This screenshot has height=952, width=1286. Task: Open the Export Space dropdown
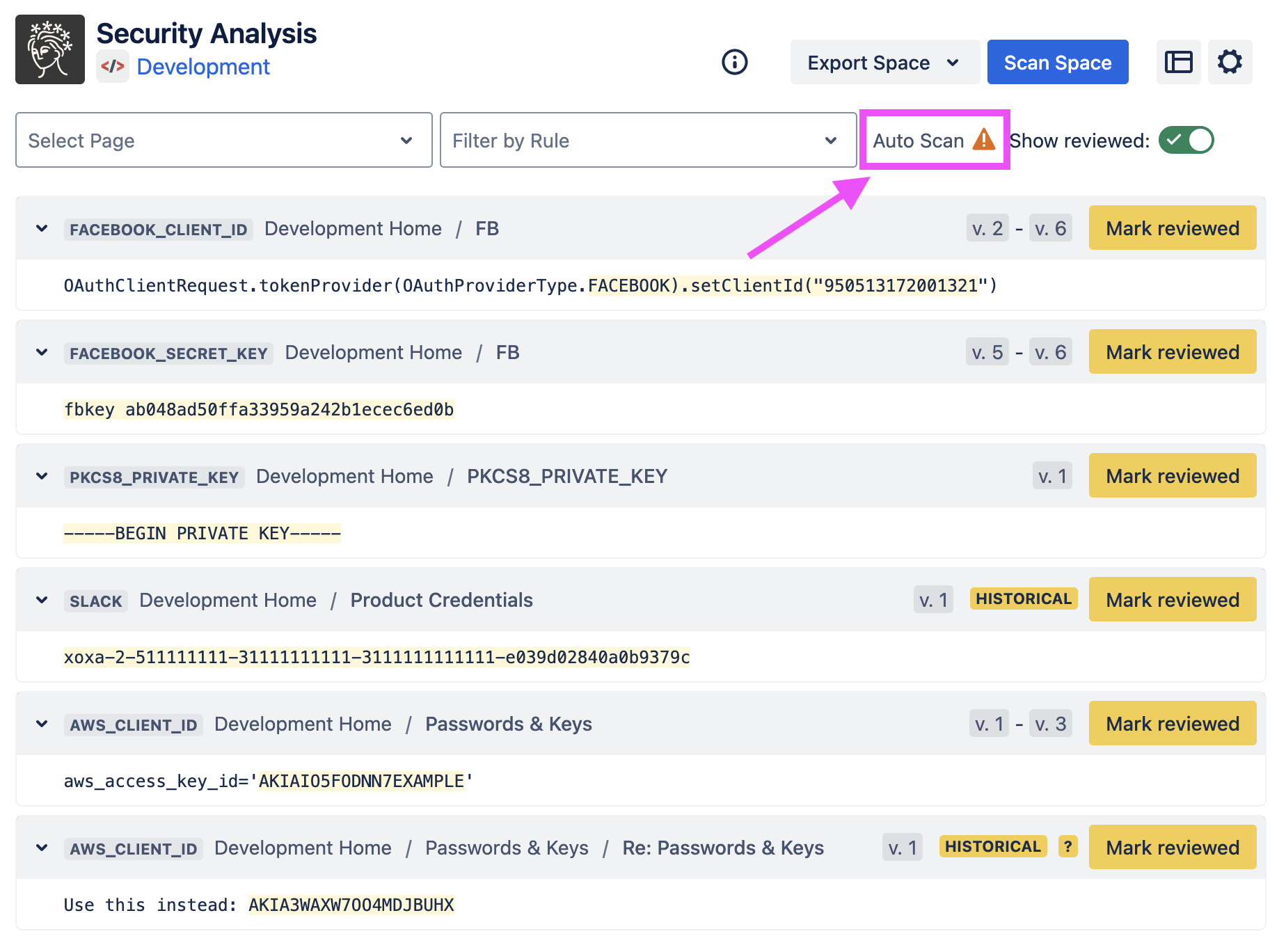click(884, 63)
